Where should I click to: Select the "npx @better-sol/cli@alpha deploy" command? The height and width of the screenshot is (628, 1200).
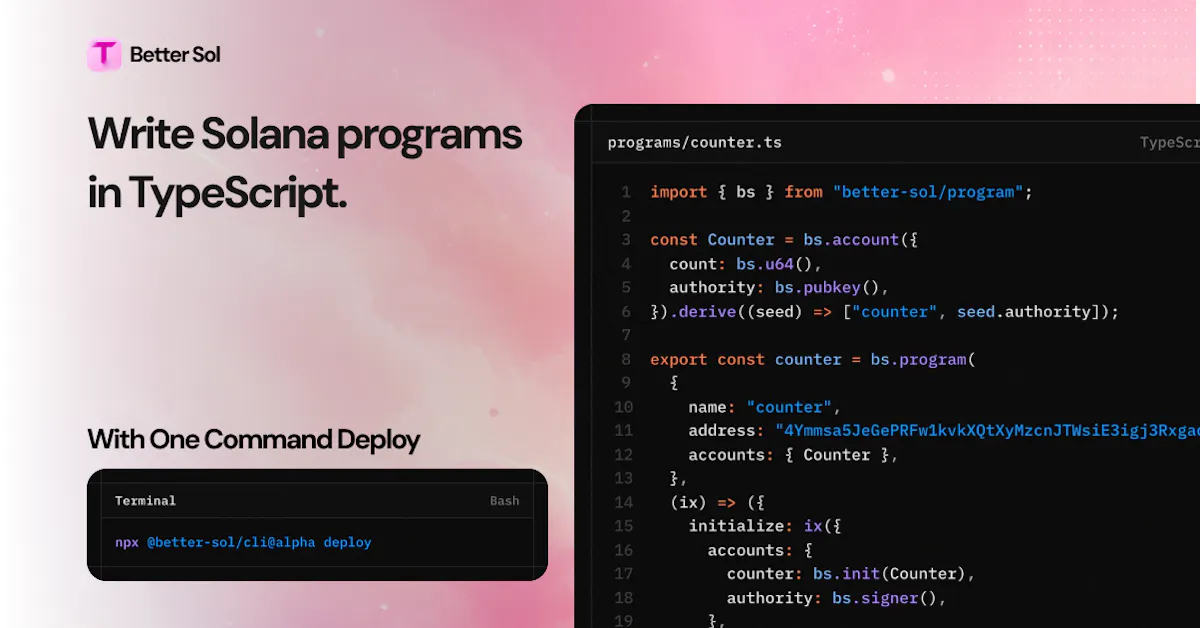[243, 542]
